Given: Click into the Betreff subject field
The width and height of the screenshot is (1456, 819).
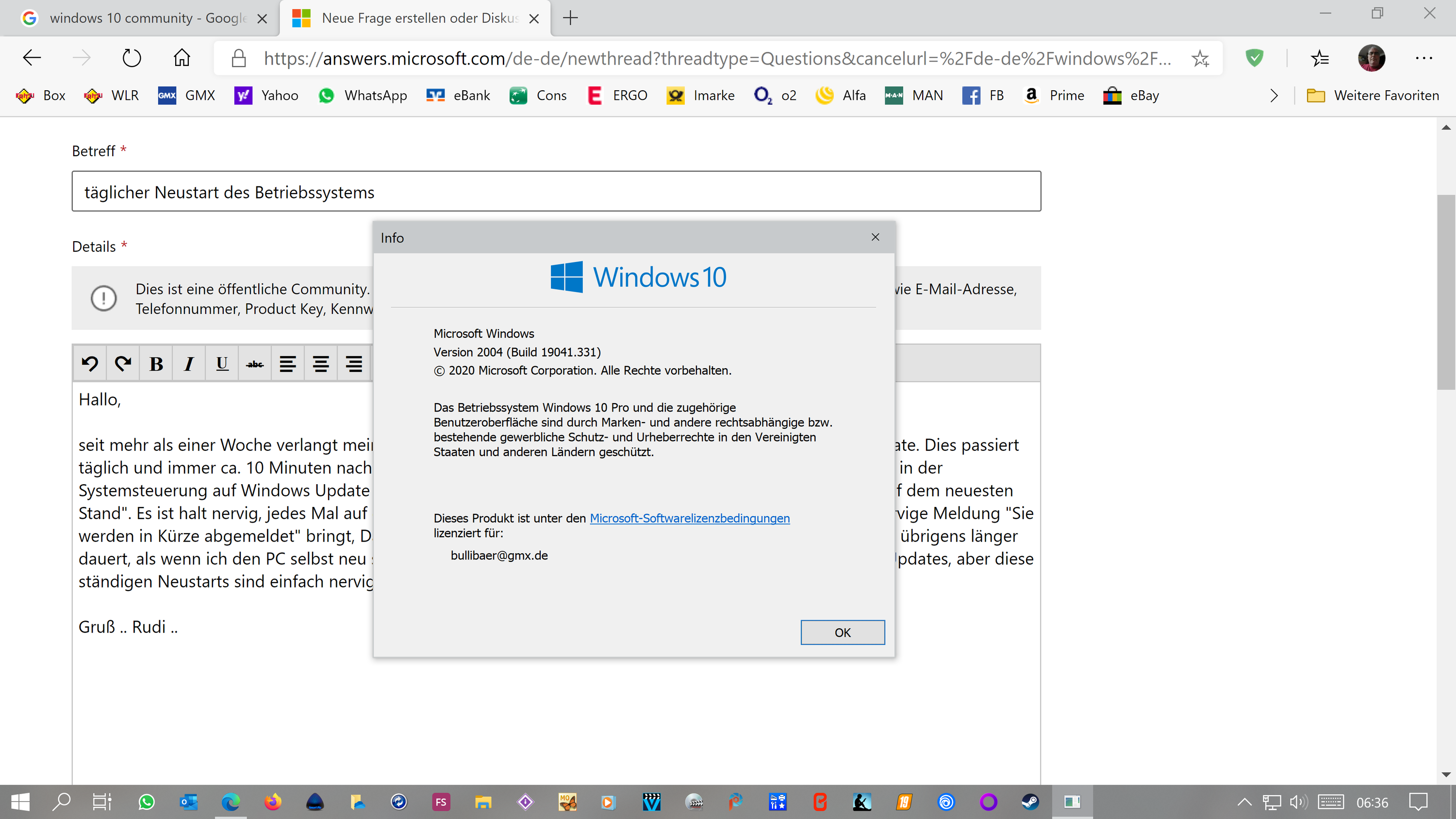Looking at the screenshot, I should pos(556,191).
